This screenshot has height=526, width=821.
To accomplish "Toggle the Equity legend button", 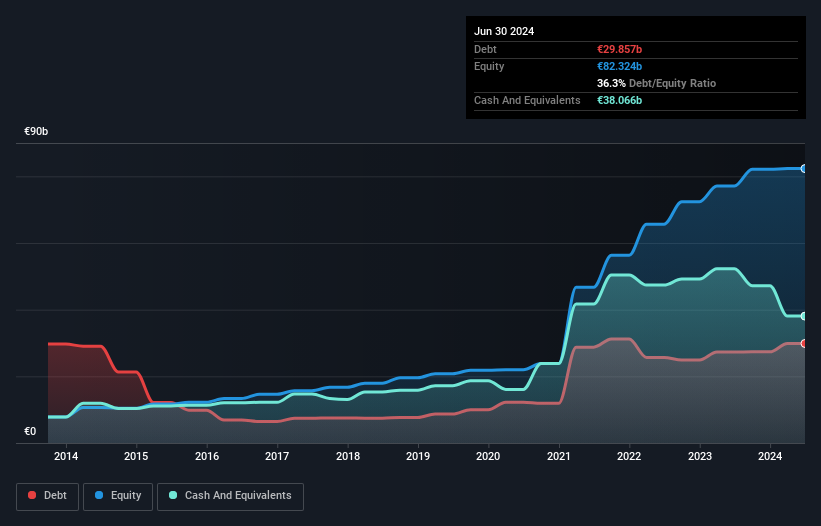I will click(x=118, y=496).
